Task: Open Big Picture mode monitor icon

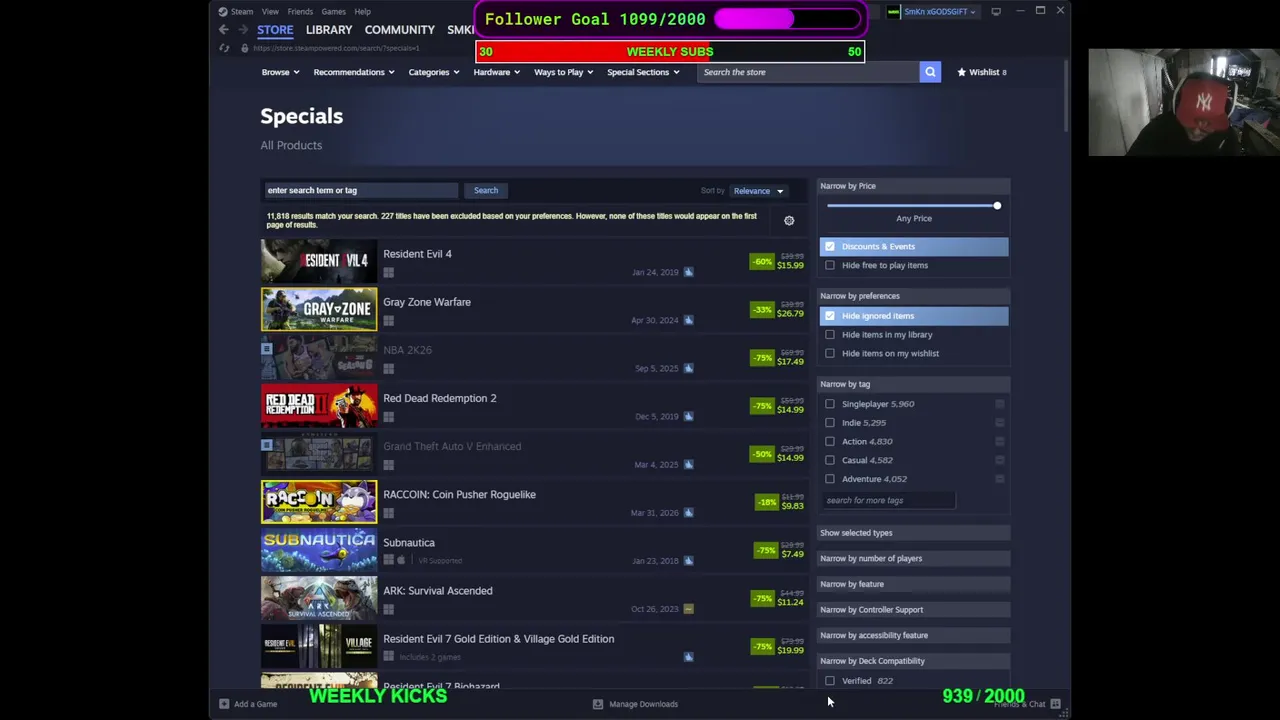Action: pyautogui.click(x=996, y=11)
